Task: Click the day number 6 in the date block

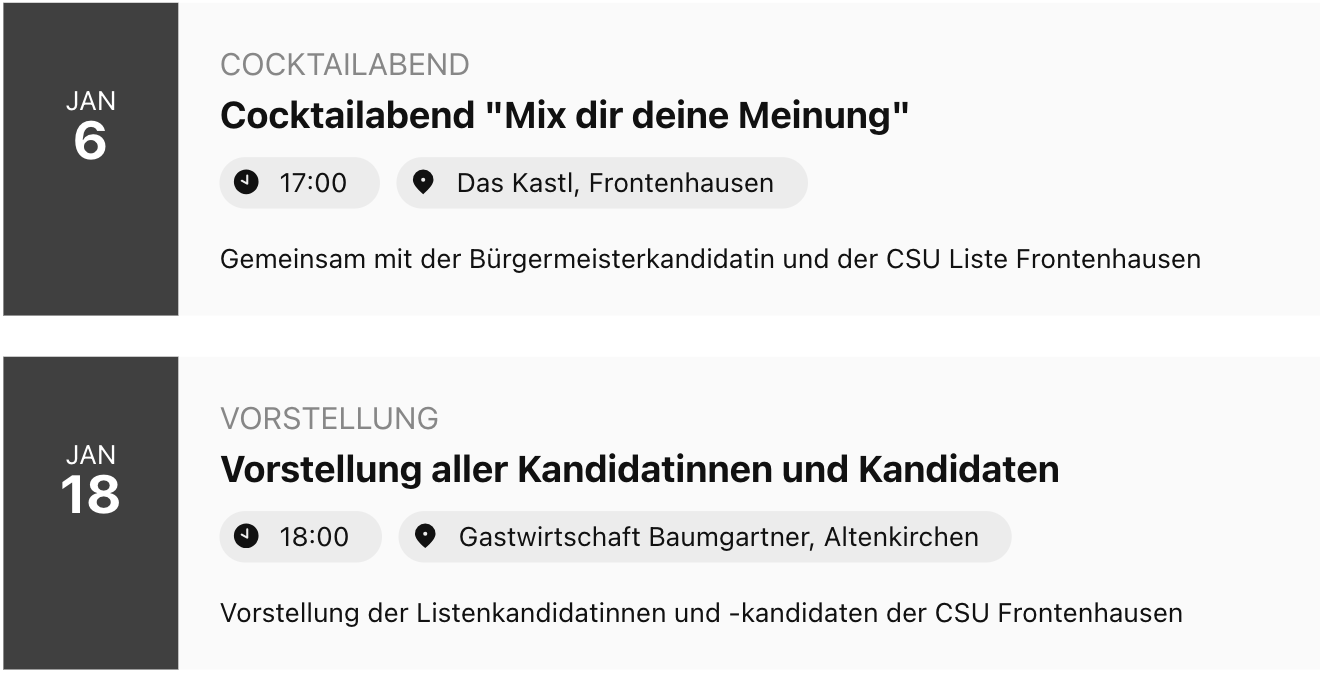Action: (x=90, y=142)
